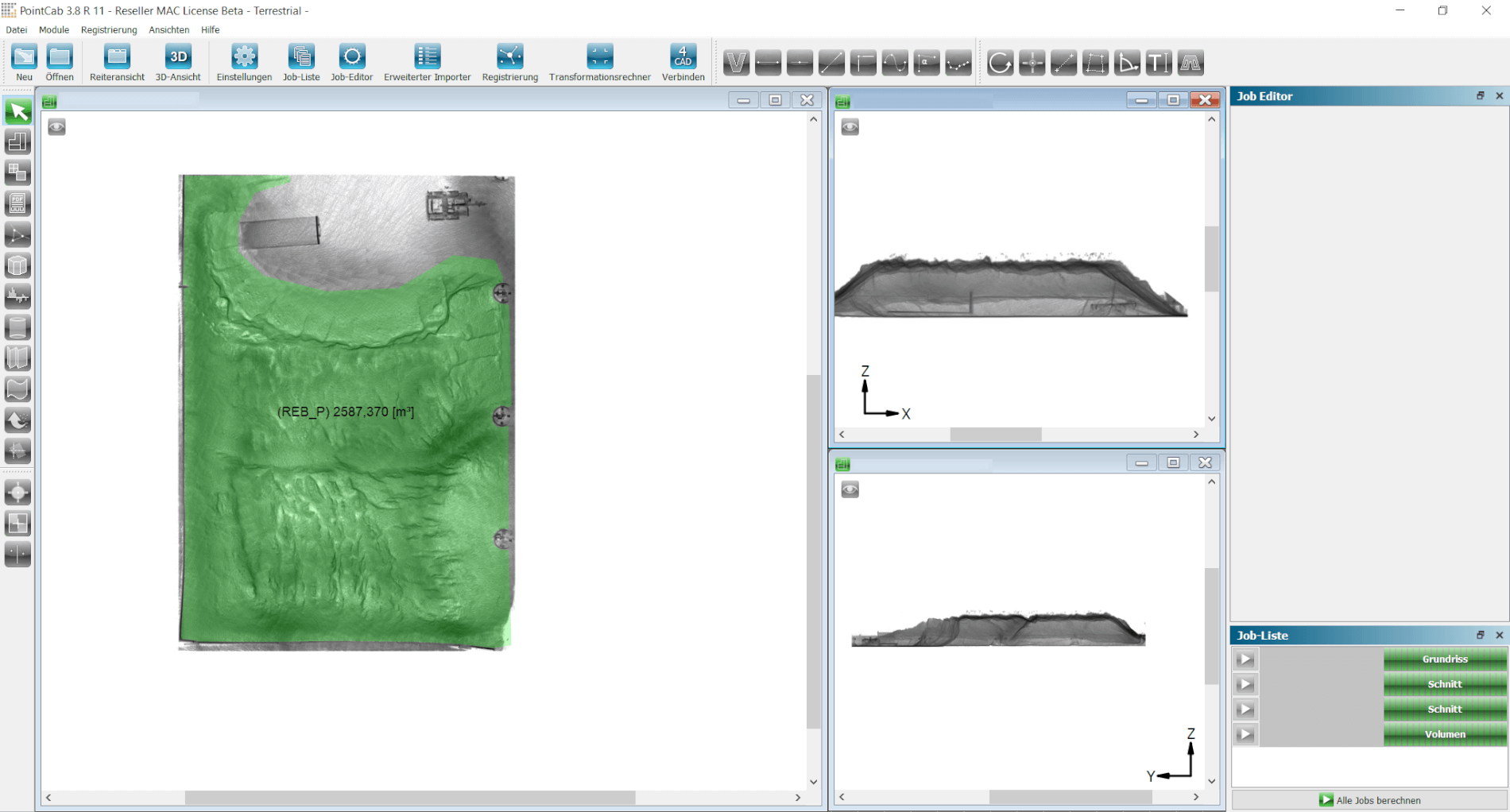Image resolution: width=1510 pixels, height=812 pixels.
Task: Toggle eye visibility in main plan view
Action: click(56, 127)
